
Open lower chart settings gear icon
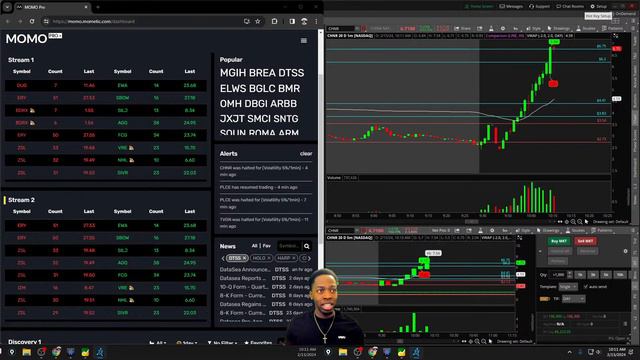click(x=492, y=231)
